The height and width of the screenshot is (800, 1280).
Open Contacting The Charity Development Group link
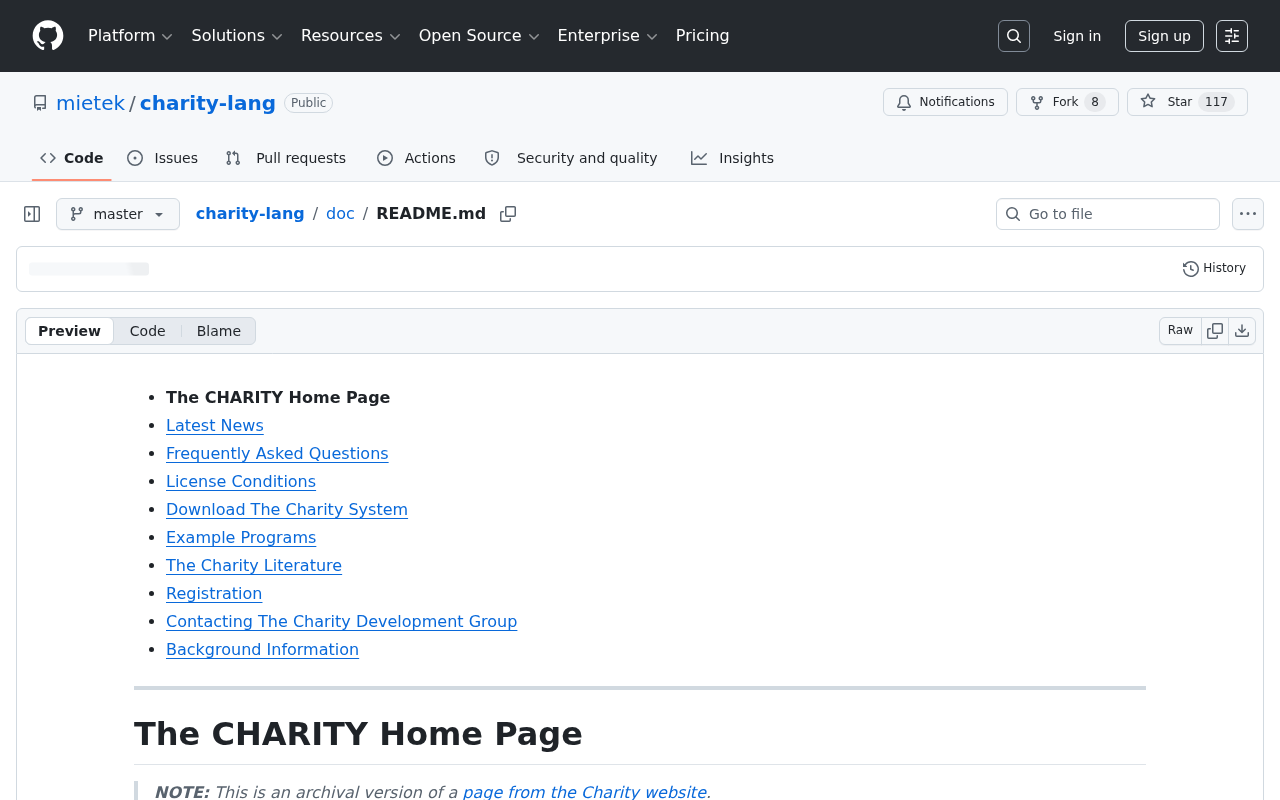coord(342,622)
